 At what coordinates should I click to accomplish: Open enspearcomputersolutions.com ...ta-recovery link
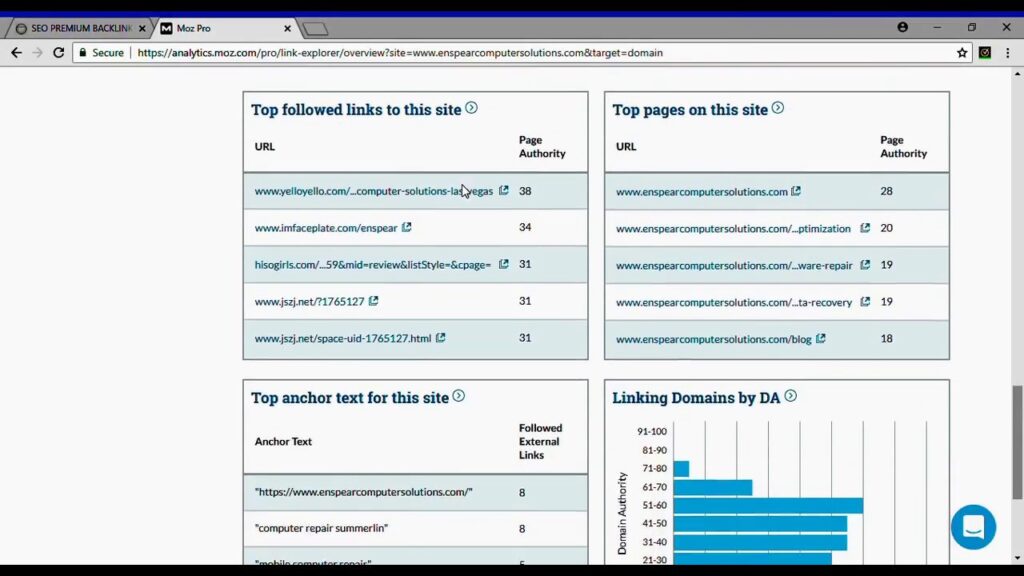[734, 302]
